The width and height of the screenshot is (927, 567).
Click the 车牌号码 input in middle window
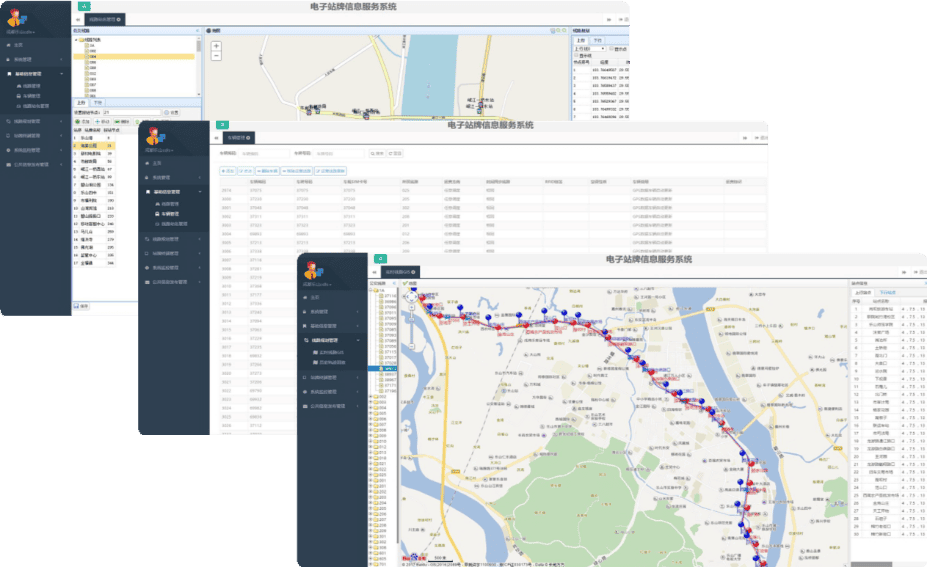[x=339, y=153]
